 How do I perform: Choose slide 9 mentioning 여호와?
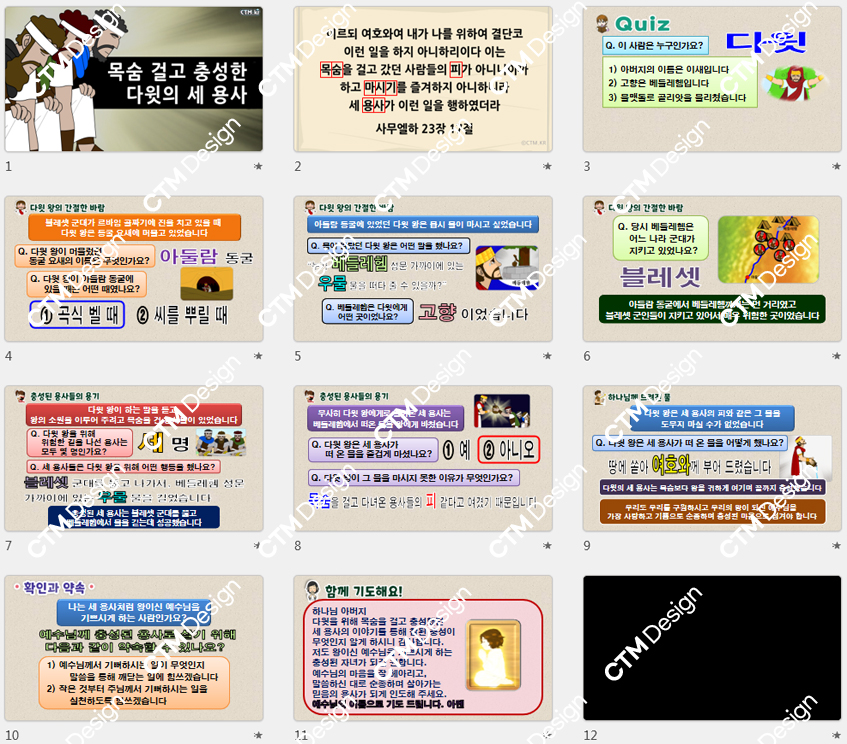[712, 458]
